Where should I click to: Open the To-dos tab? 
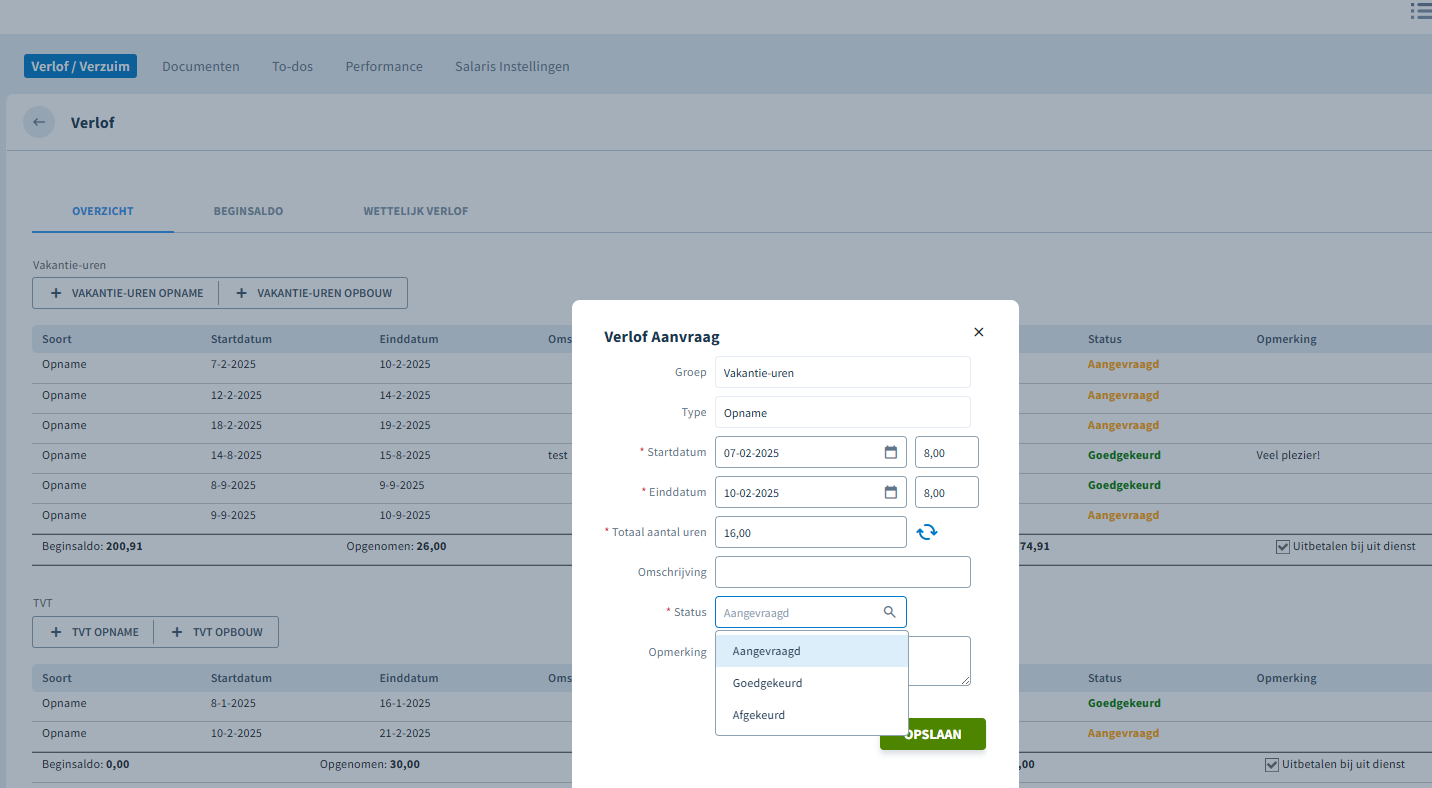point(292,66)
